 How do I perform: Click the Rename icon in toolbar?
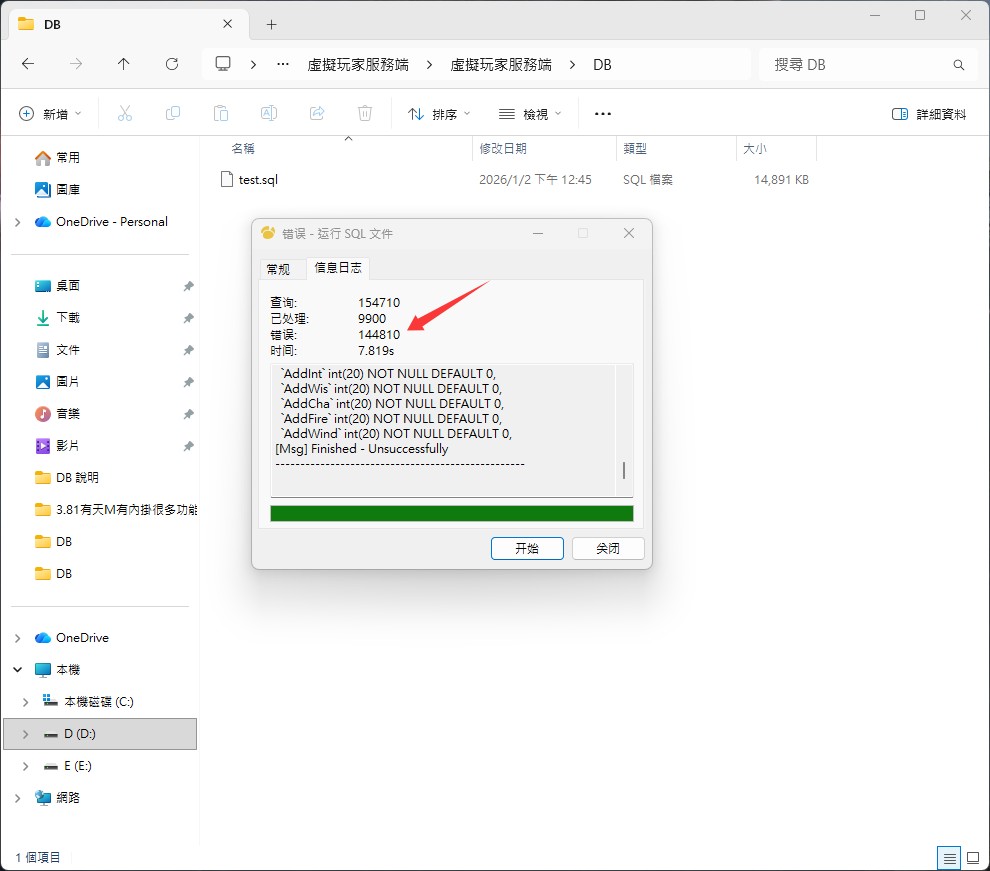pos(269,114)
